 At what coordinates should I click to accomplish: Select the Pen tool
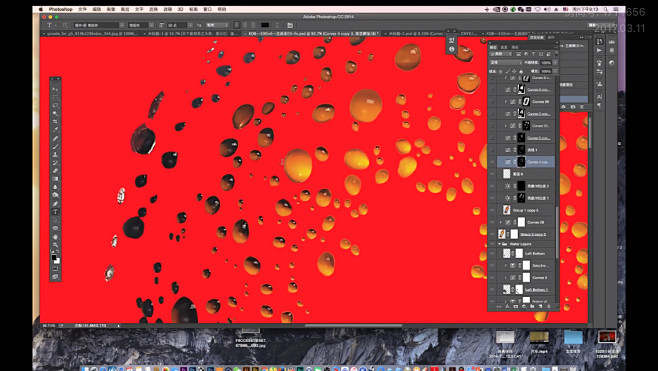[x=55, y=204]
